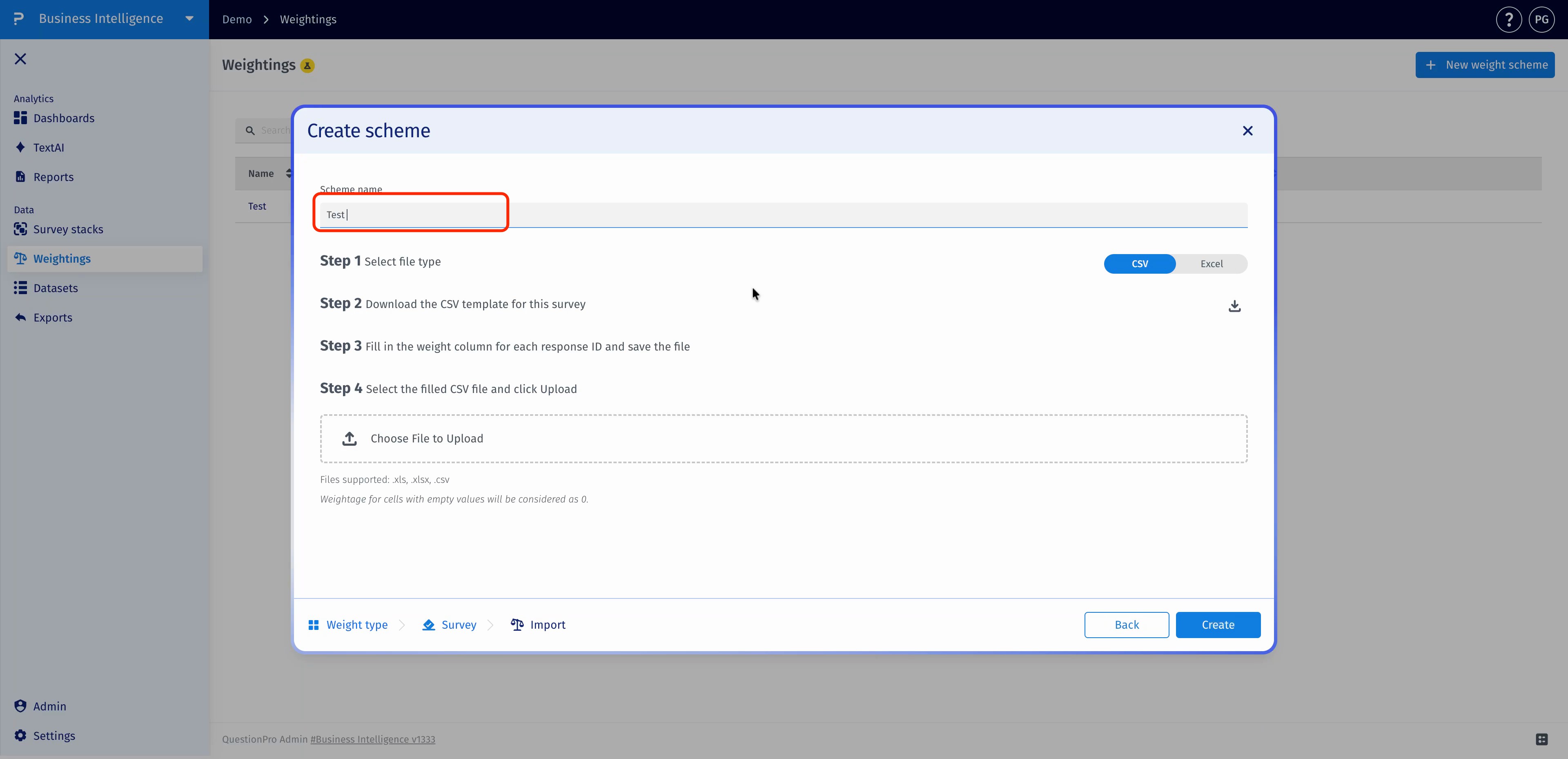Click the bottom-right widget icon
Viewport: 1568px width, 759px height.
click(1541, 739)
